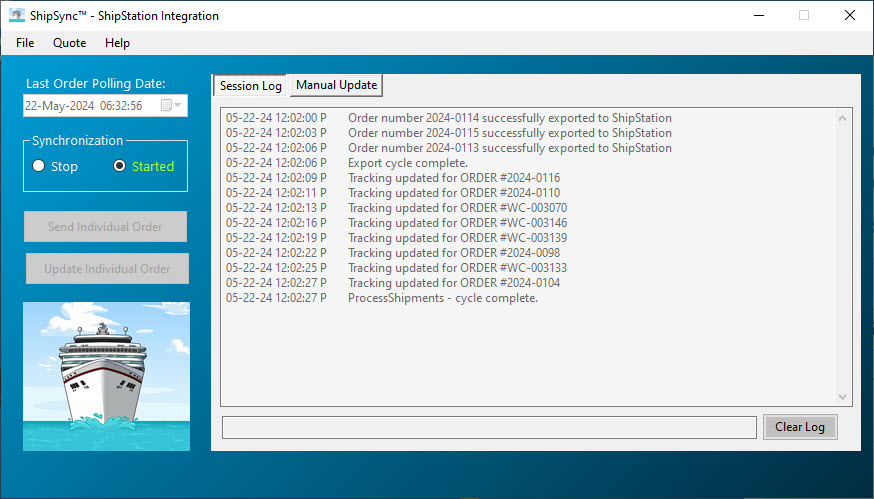Select 'ProcessShipments - cycle complete.' log line
Screen dimensions: 874x499
[x=382, y=298]
